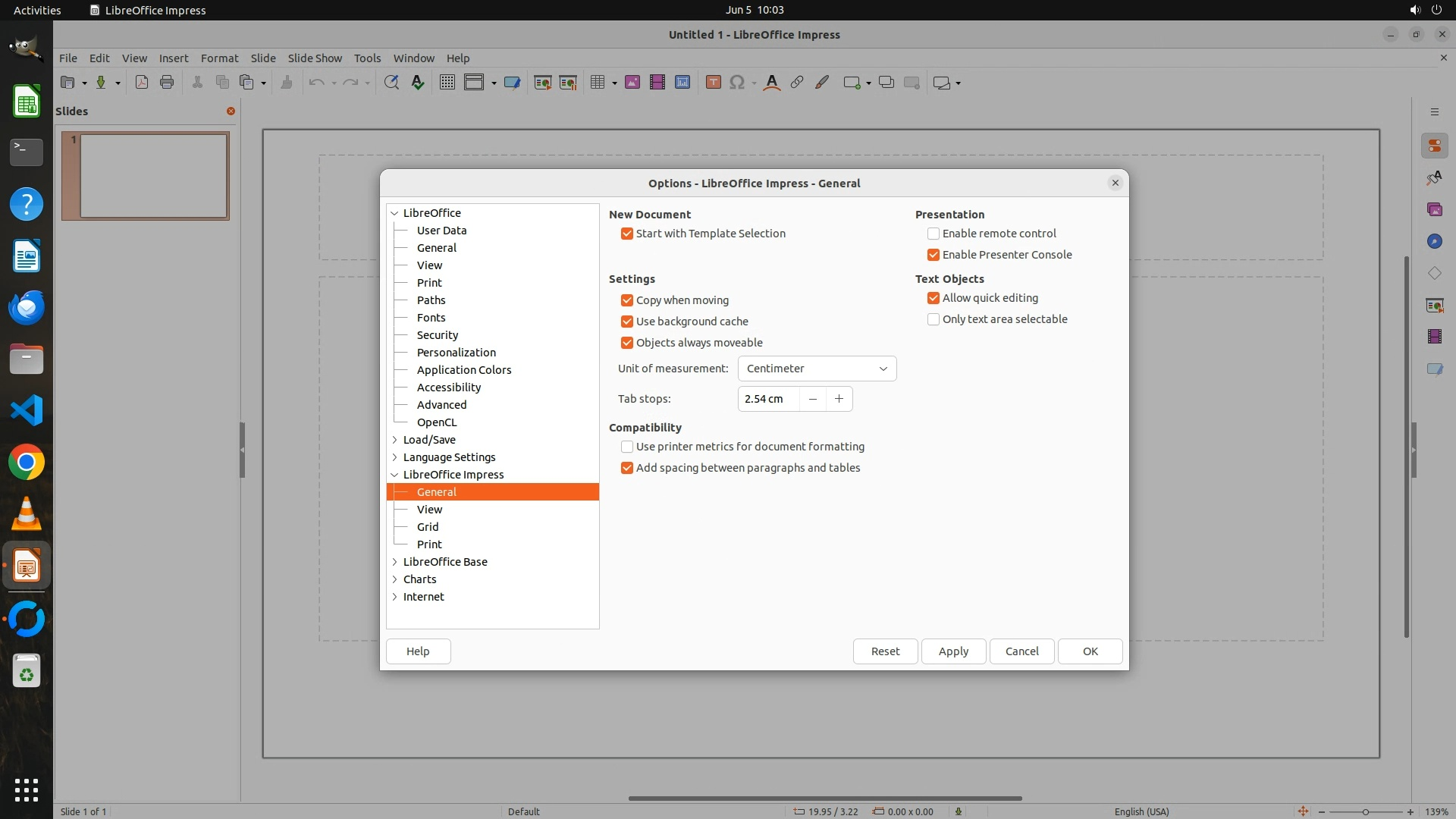Click the Reset button

tap(885, 651)
